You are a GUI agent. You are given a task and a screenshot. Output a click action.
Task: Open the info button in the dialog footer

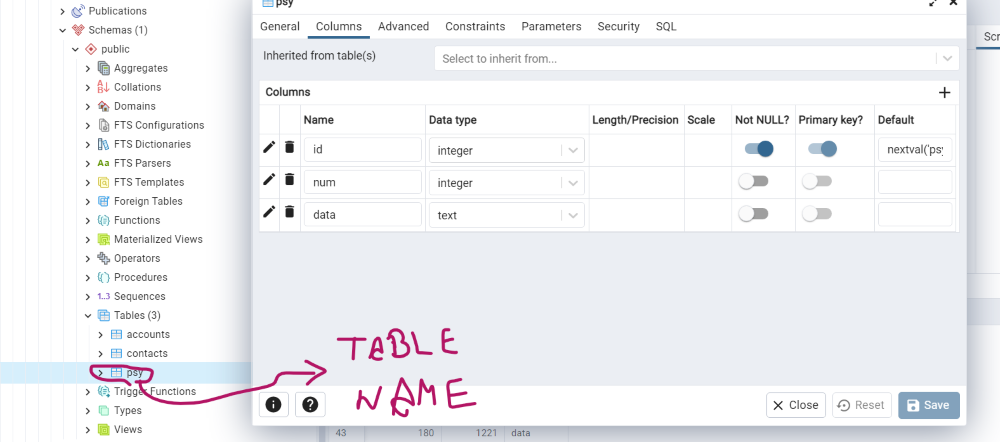tap(274, 405)
